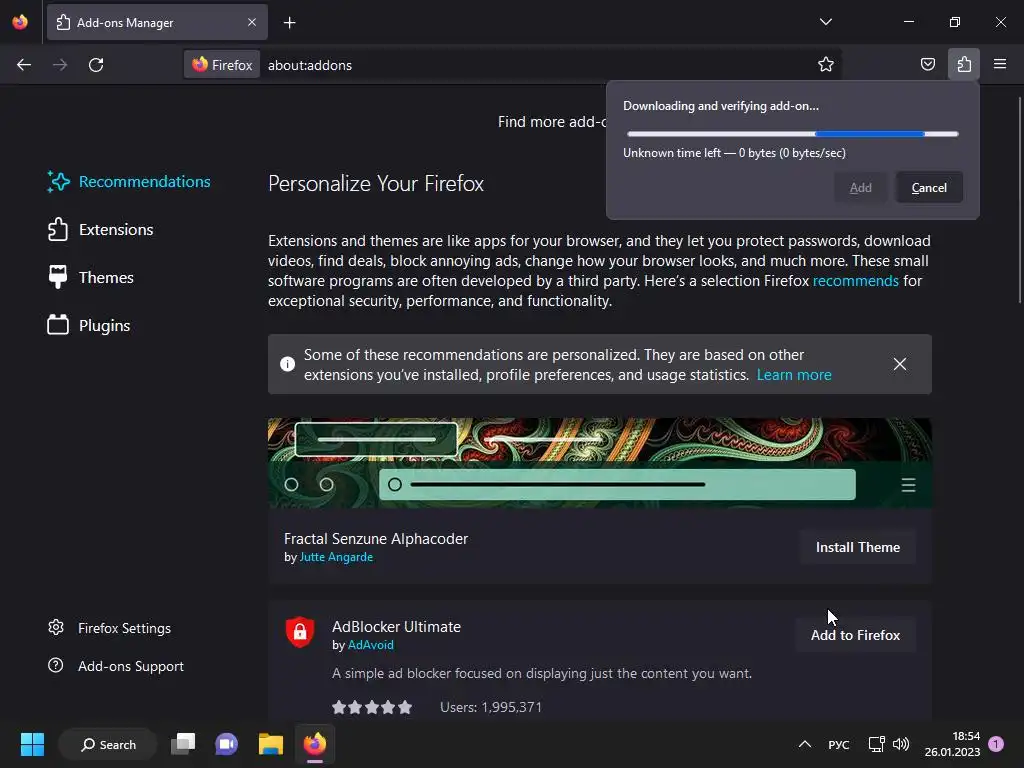This screenshot has width=1024, height=768.
Task: Click the Users: 1,995,371 text
Action: [x=490, y=707]
